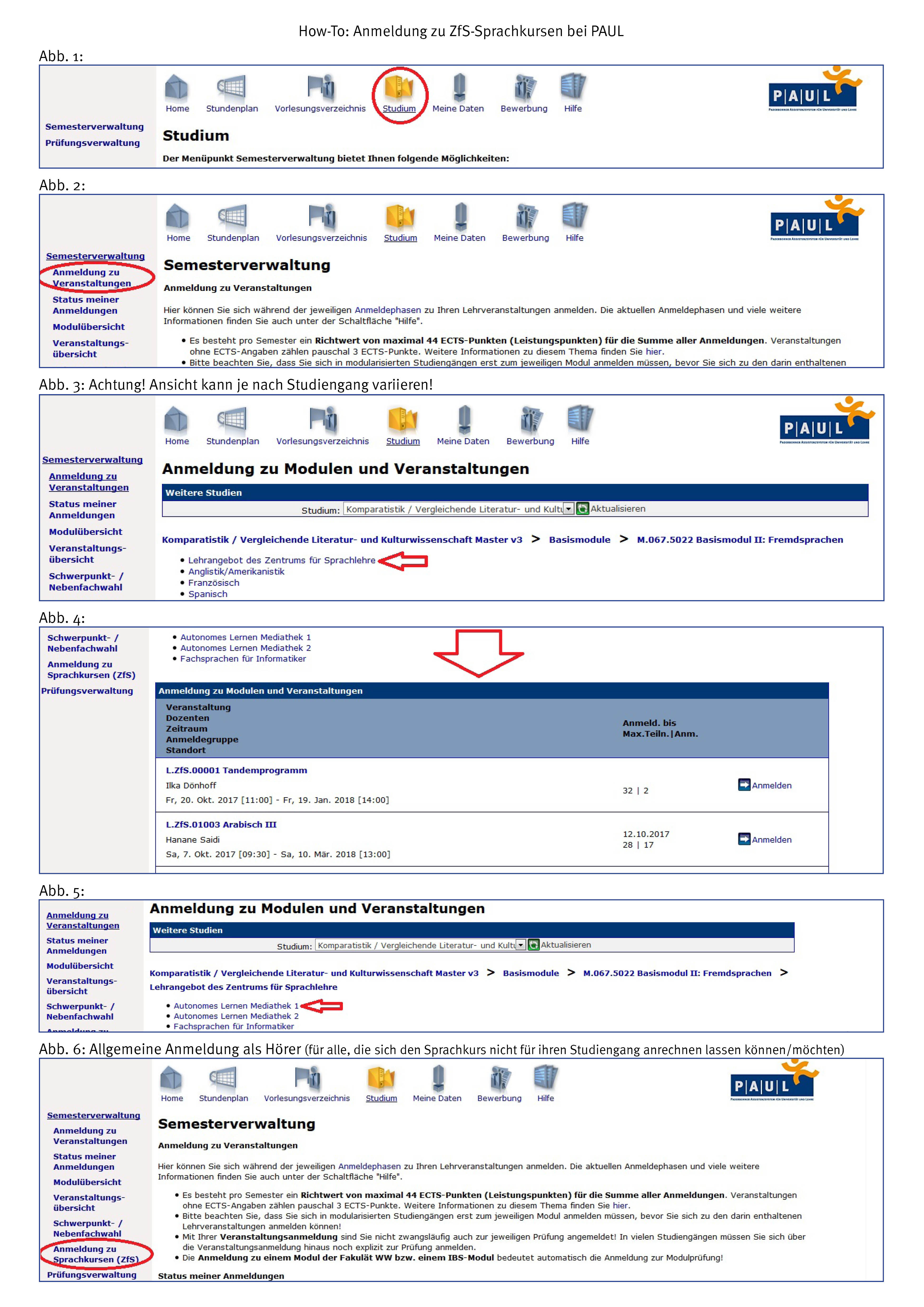Image resolution: width=924 pixels, height=1307 pixels.
Task: Open the Lehrangebot des Zentrums für Sprachlehre link in Abb. 3
Action: tap(282, 560)
